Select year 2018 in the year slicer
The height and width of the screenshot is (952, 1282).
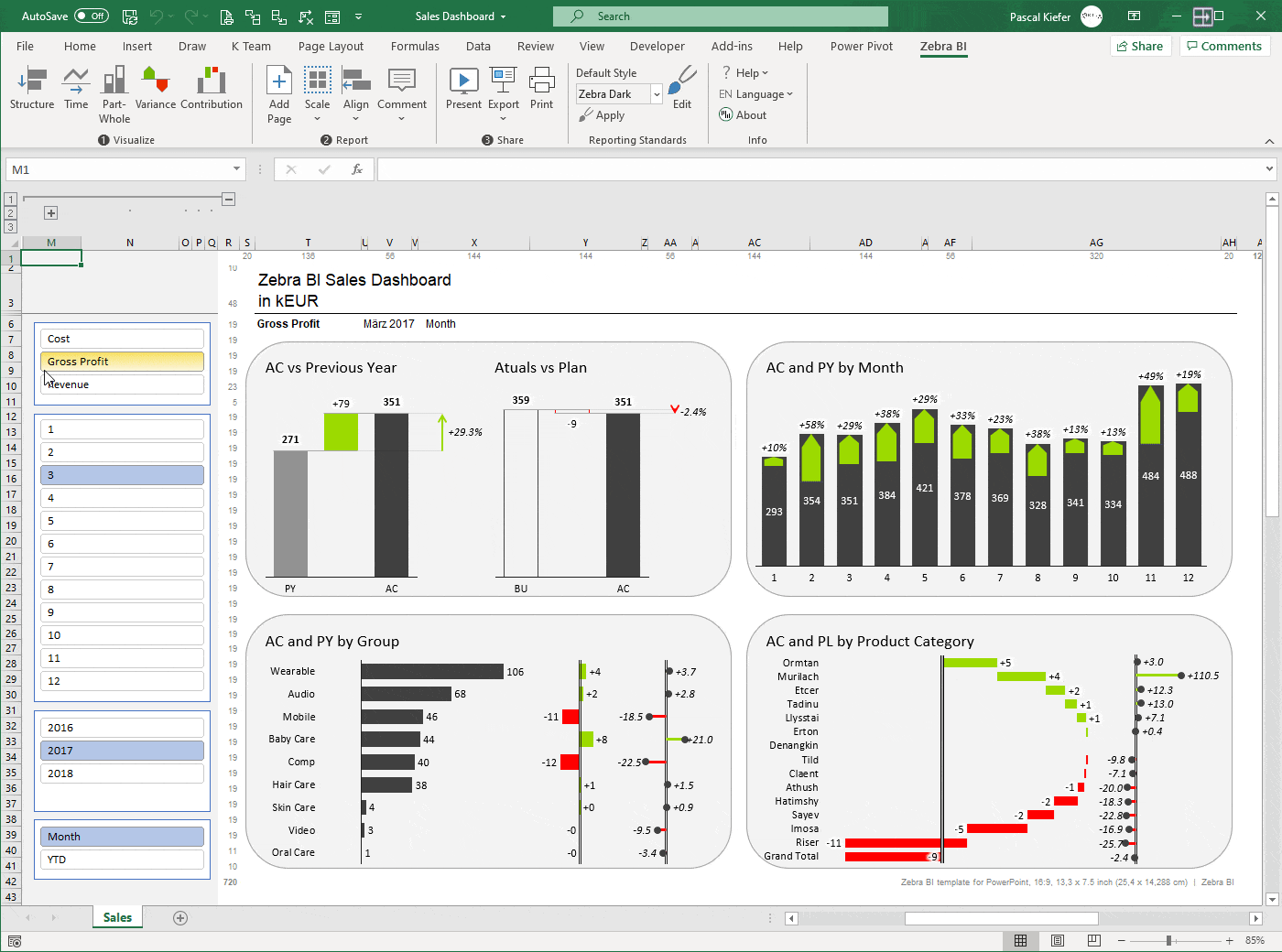[122, 773]
